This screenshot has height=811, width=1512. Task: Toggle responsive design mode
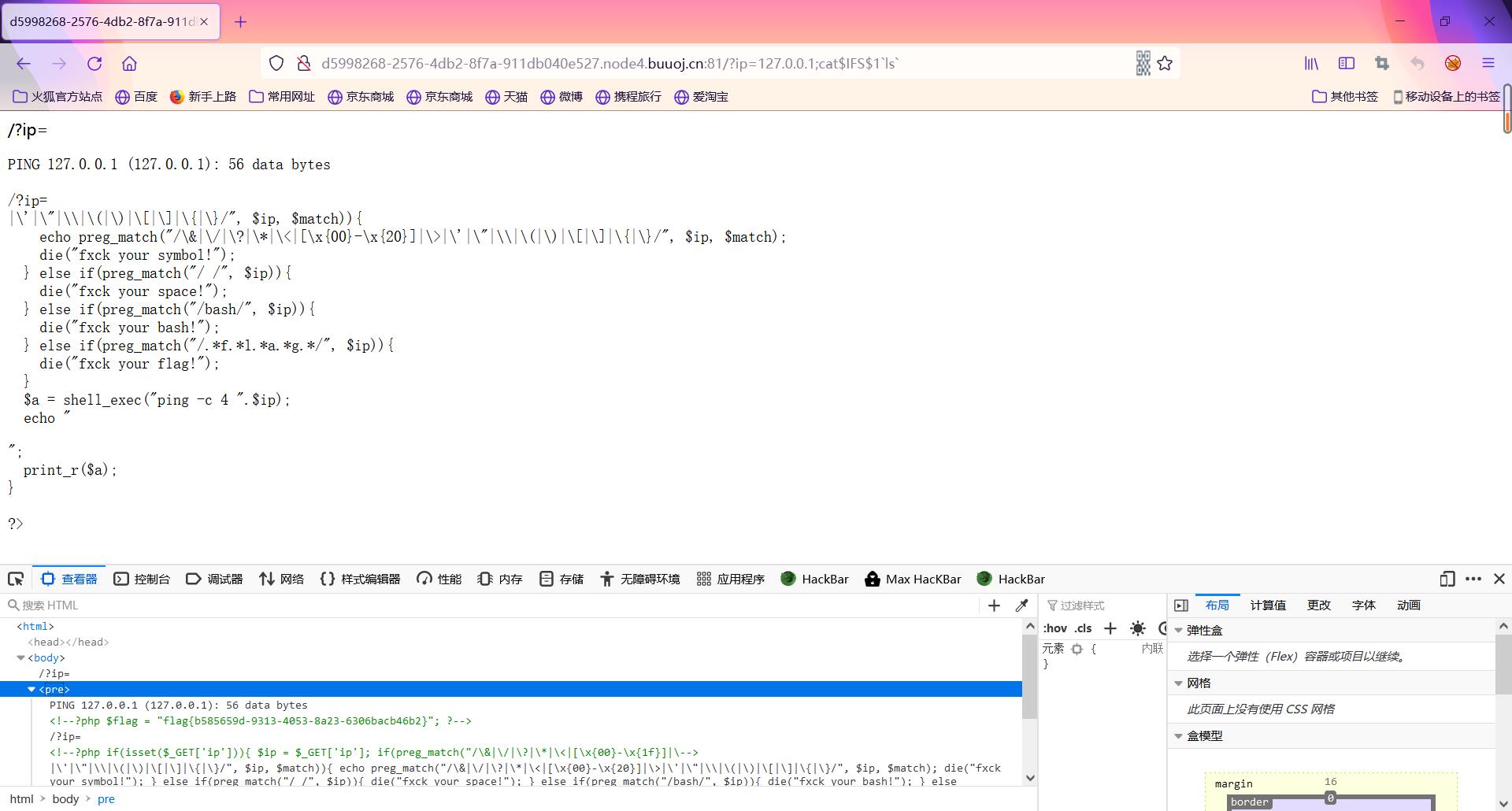click(1447, 580)
